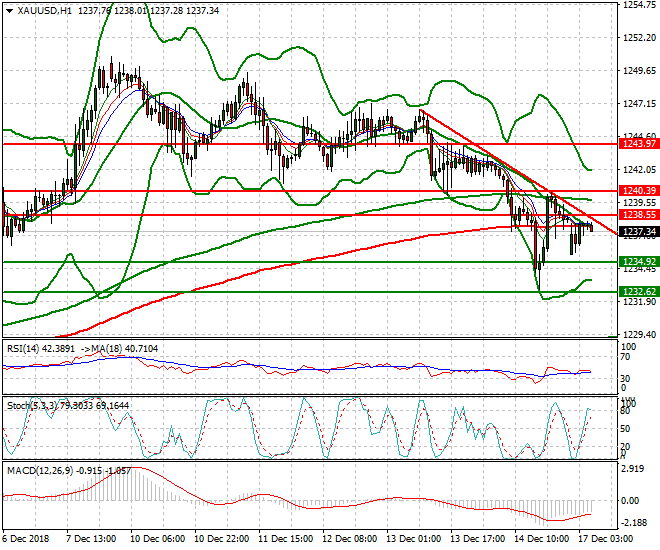Click the 1229.40 value on price axis
Viewport: 660px width, 550px height.
(637, 335)
